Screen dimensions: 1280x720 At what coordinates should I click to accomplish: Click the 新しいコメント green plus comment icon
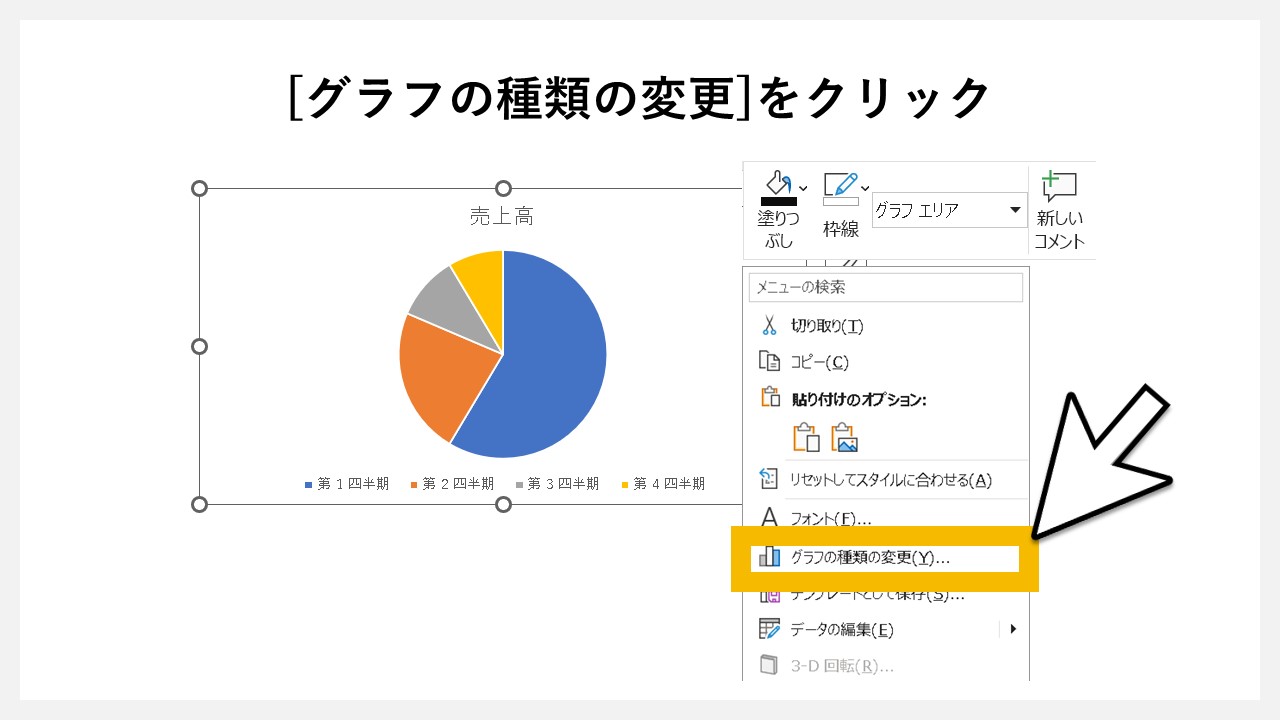click(1058, 184)
